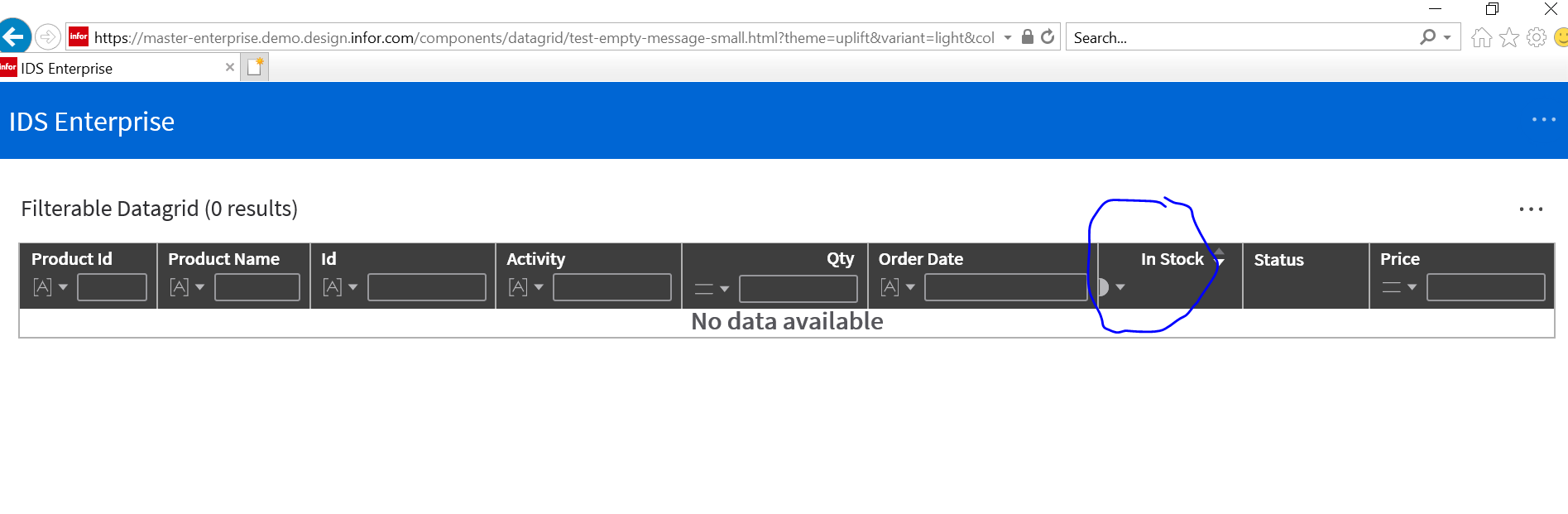Minimize the browser window
This screenshot has height=514, width=1568.
(x=1436, y=9)
